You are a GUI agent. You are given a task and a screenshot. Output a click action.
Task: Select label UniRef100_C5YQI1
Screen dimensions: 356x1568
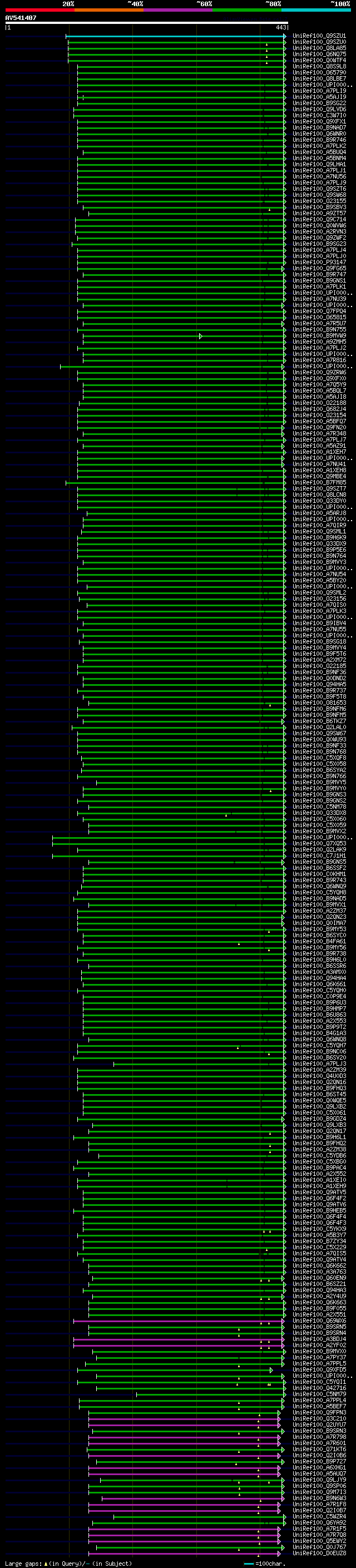[319, 1382]
